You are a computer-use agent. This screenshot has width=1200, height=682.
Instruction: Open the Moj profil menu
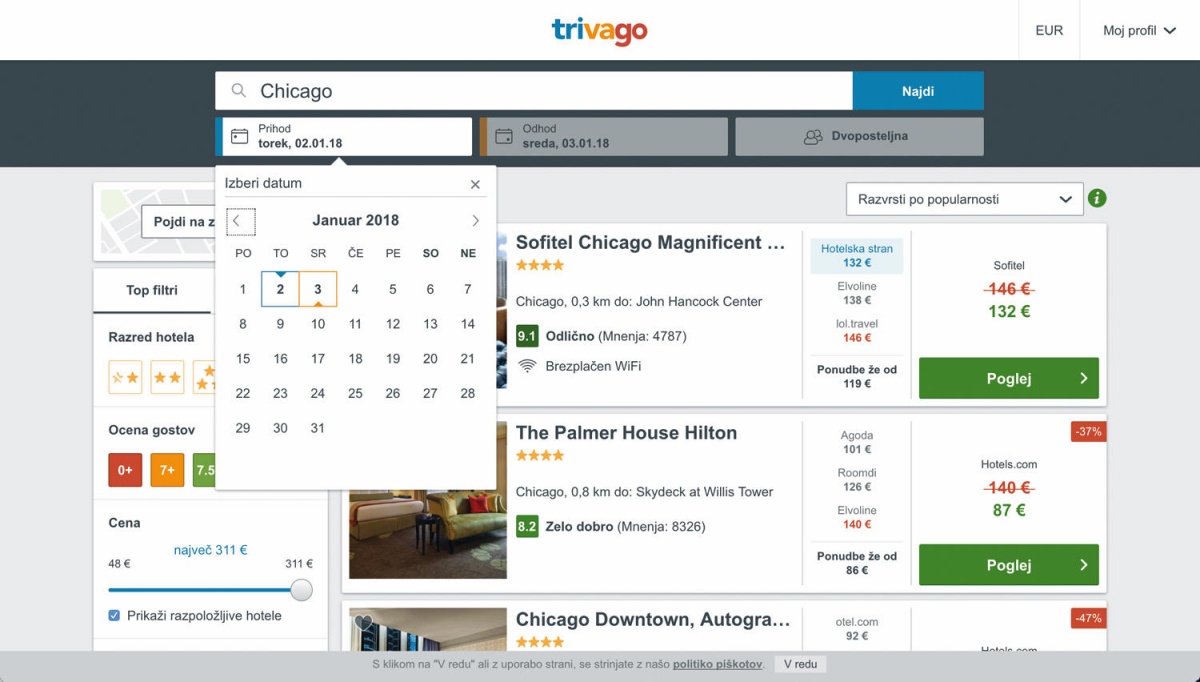pos(1139,31)
